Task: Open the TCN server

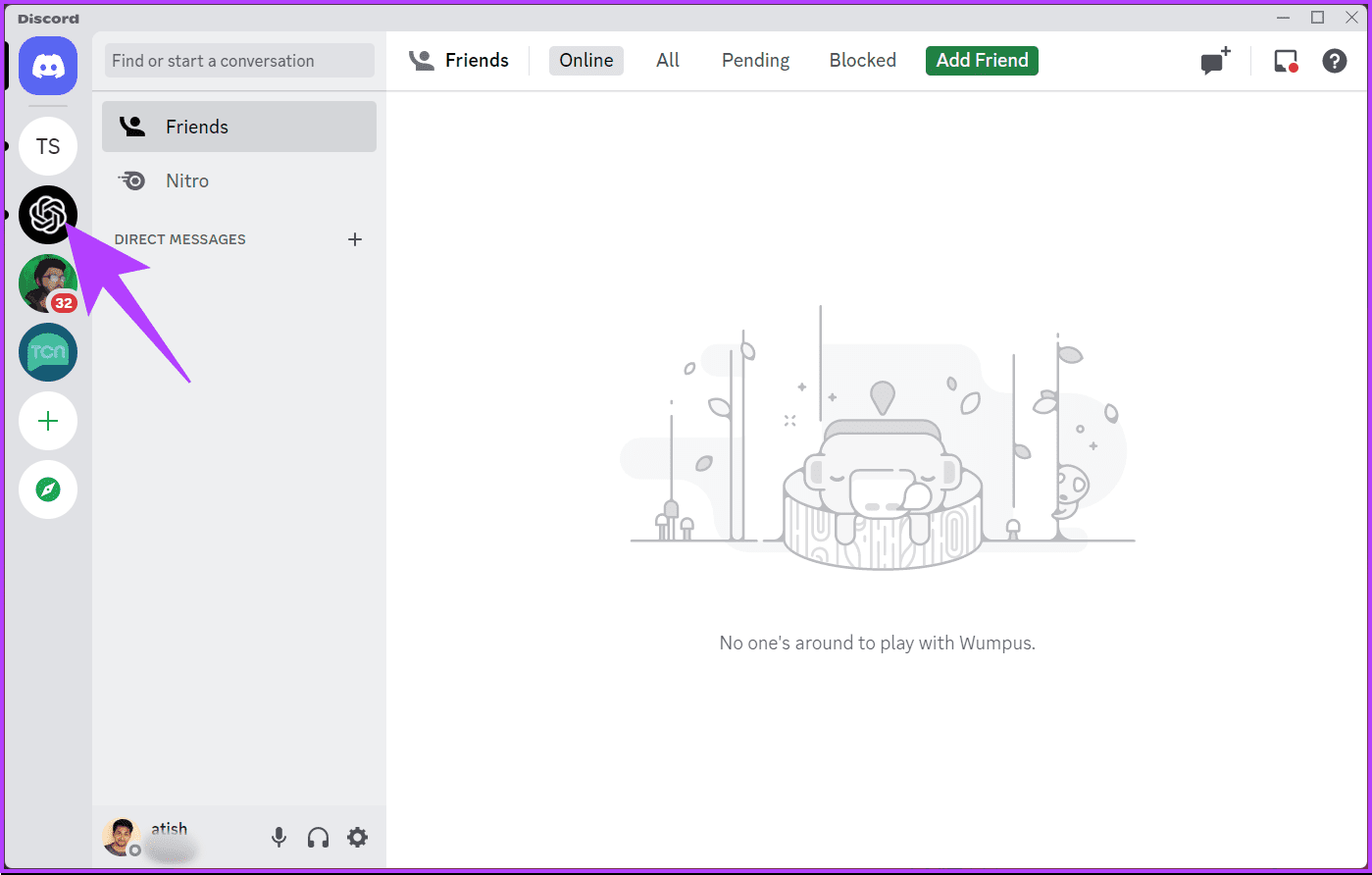Action: click(x=48, y=352)
